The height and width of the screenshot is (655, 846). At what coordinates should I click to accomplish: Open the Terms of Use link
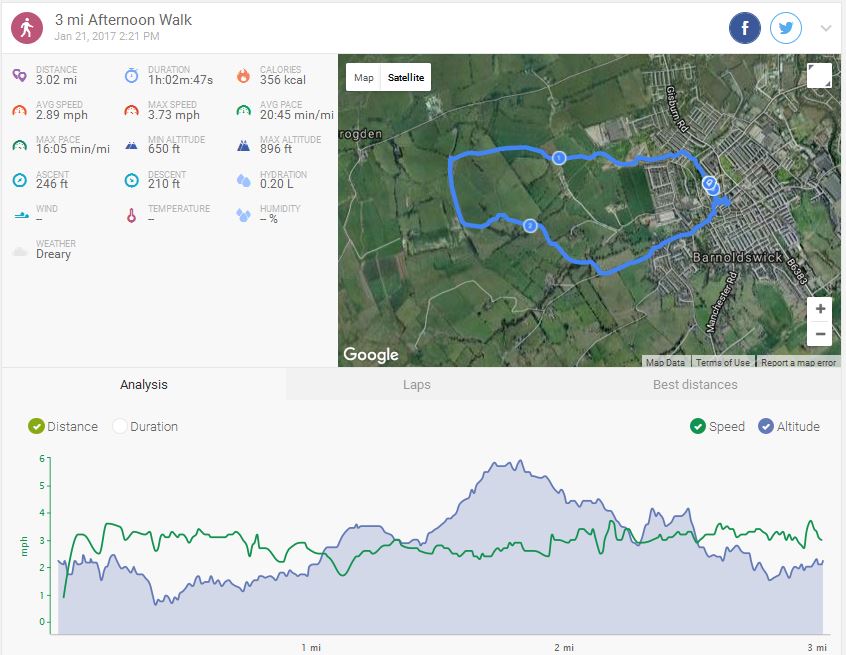point(722,362)
